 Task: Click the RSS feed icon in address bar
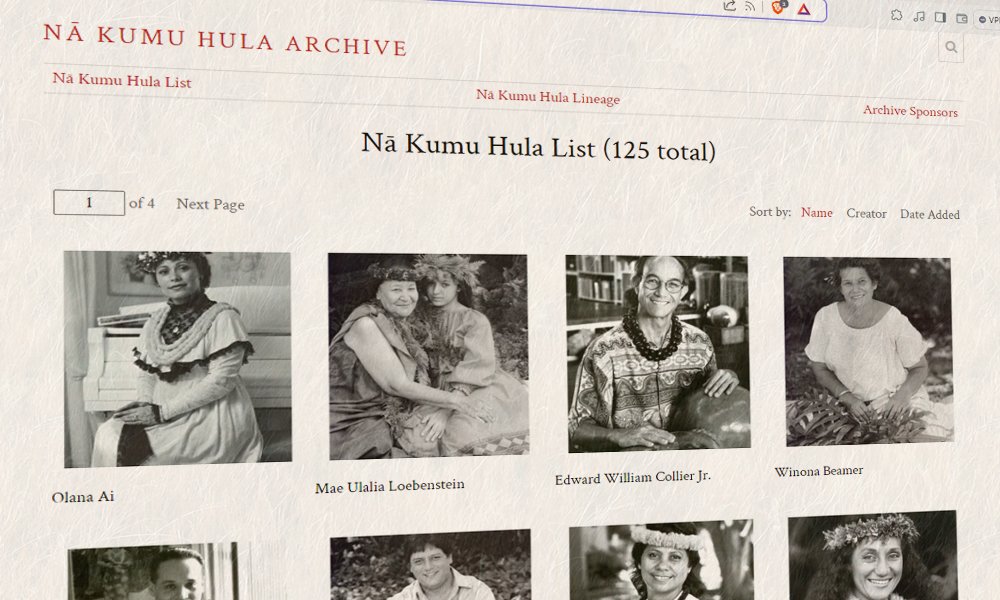click(x=750, y=6)
